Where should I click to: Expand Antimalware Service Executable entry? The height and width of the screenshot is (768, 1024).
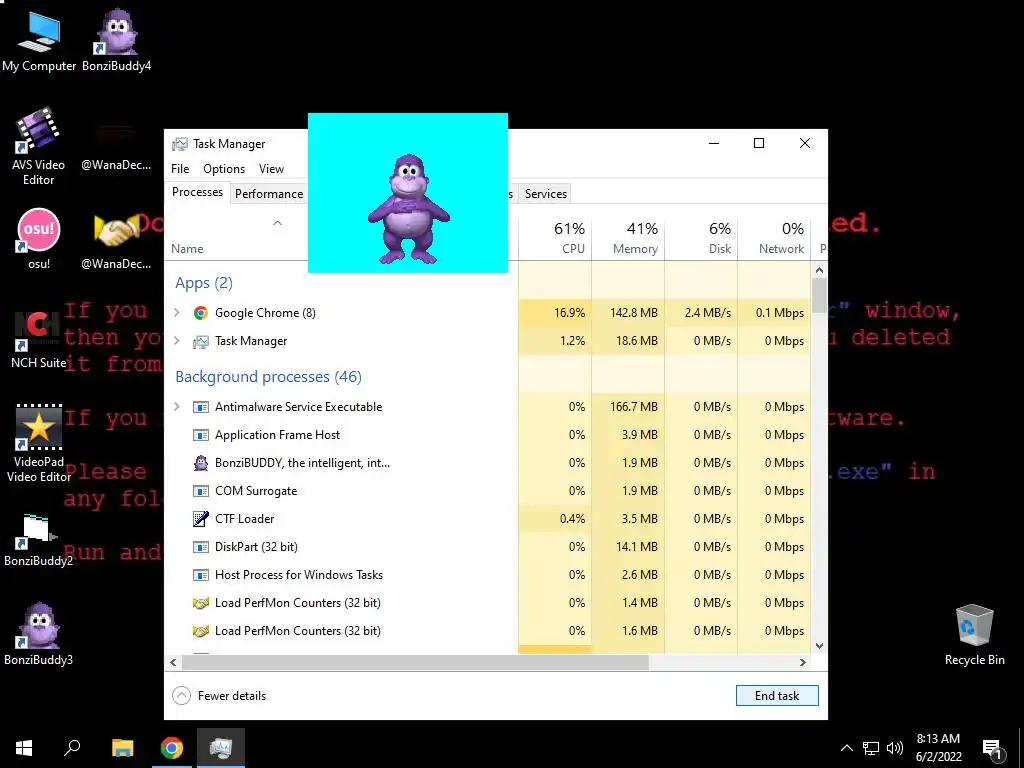[x=176, y=407]
